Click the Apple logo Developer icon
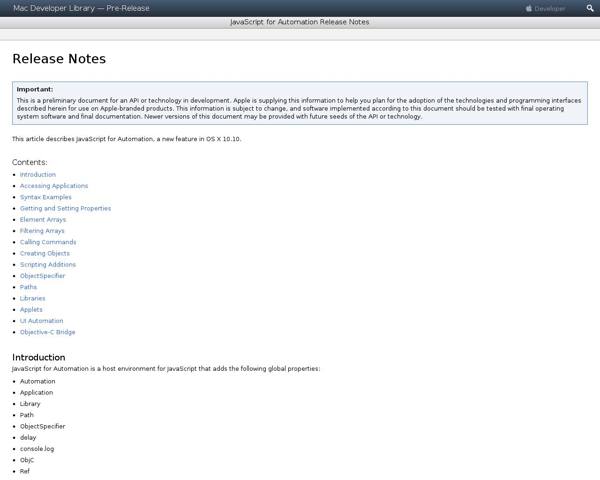 (529, 8)
